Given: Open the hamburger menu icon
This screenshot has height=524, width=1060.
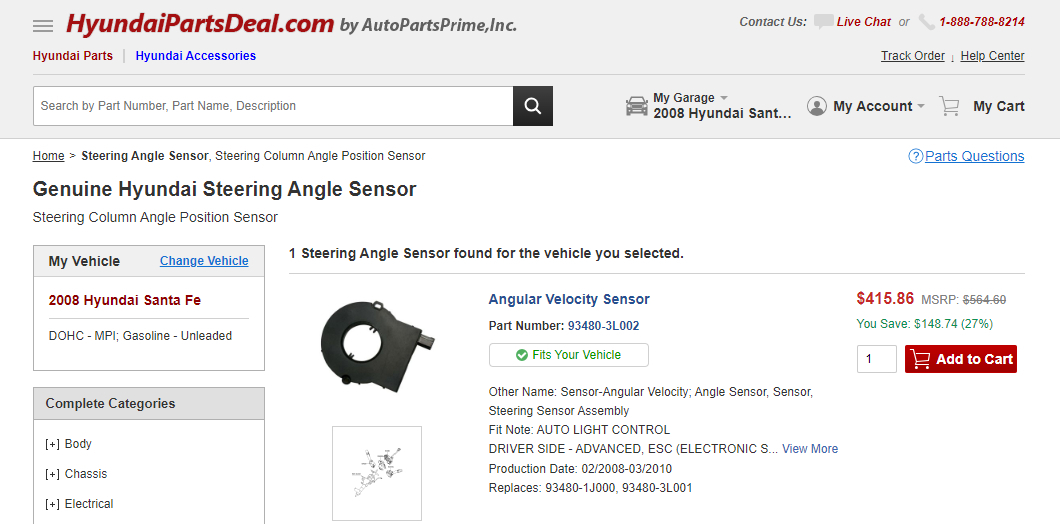Looking at the screenshot, I should 43,25.
